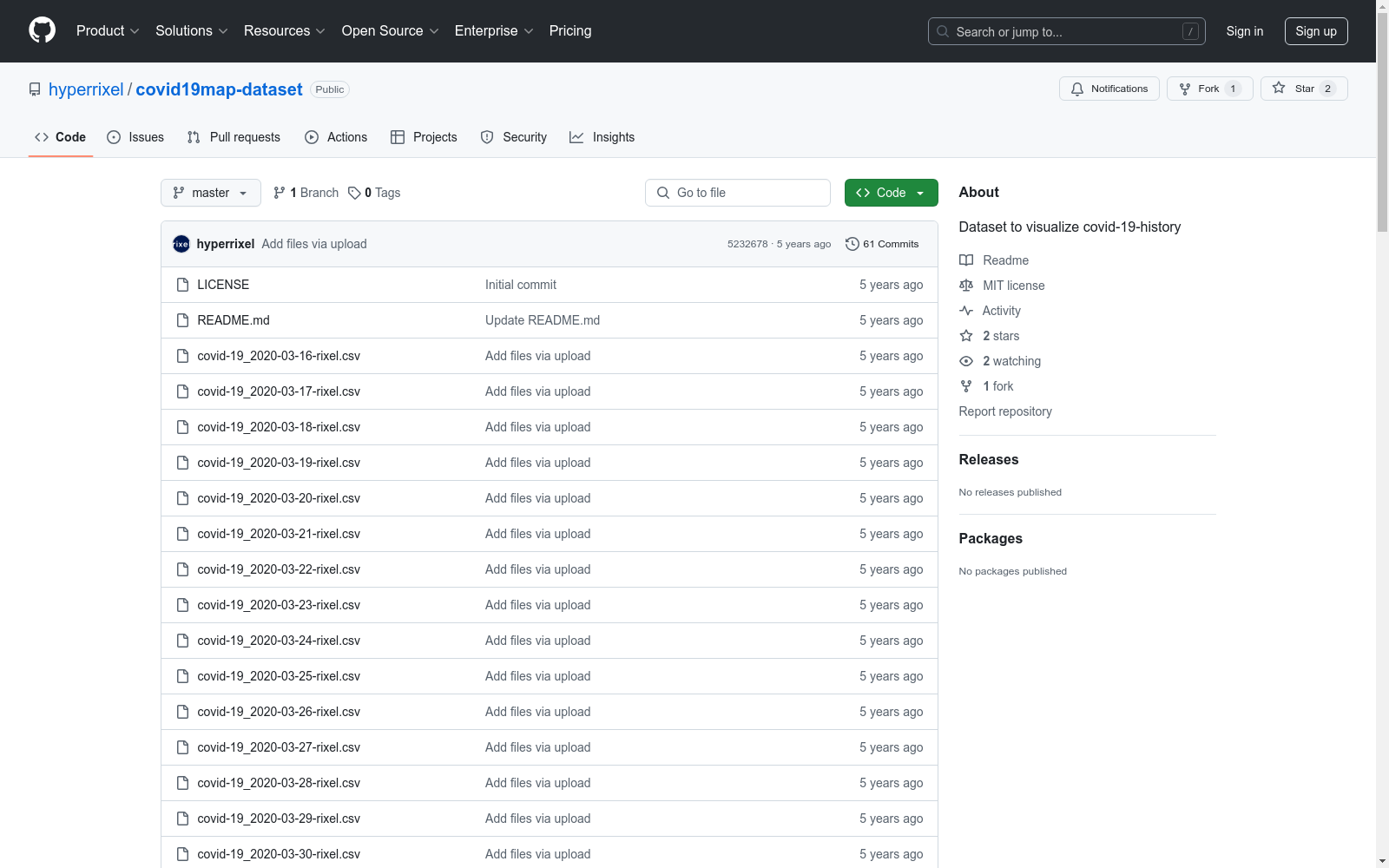Click the search magnifier in Go to file
The height and width of the screenshot is (868, 1389).
pos(663,193)
